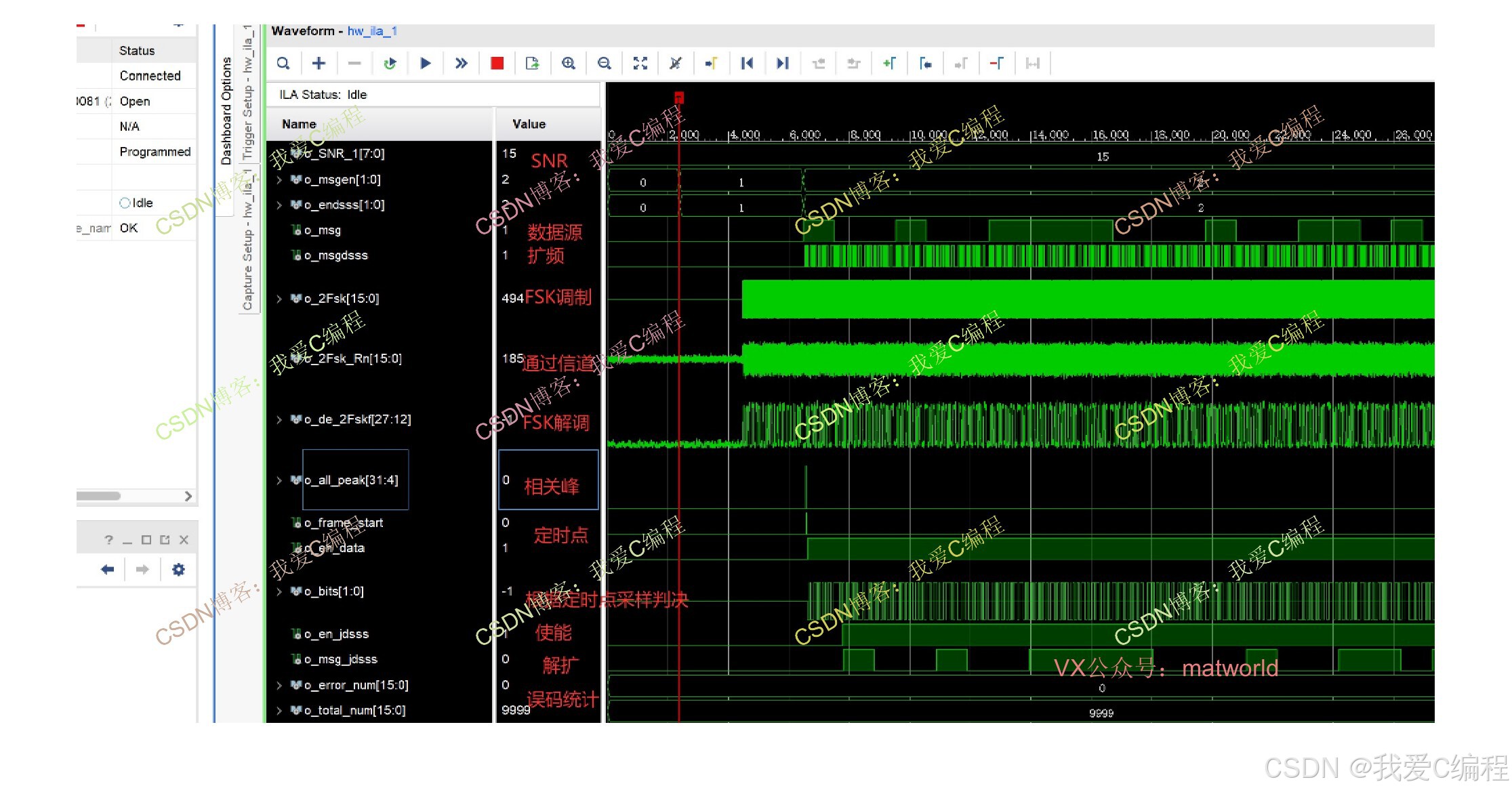
Task: Export ILA waveform data
Action: coord(533,63)
